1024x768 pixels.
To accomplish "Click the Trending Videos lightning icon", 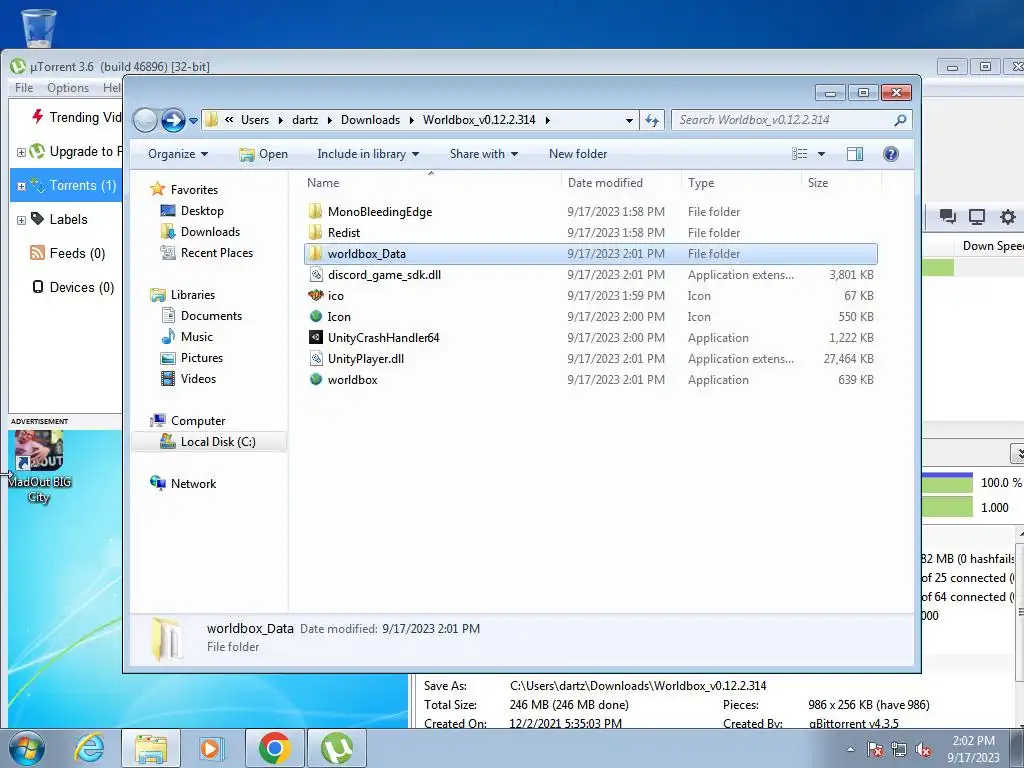I will pos(38,117).
